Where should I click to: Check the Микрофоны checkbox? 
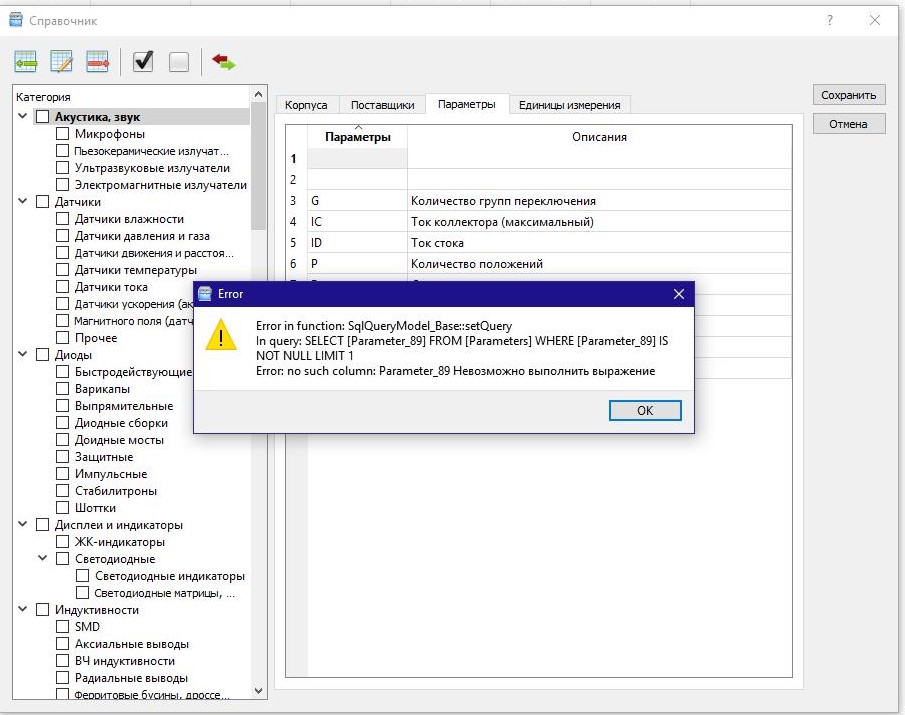[x=63, y=134]
